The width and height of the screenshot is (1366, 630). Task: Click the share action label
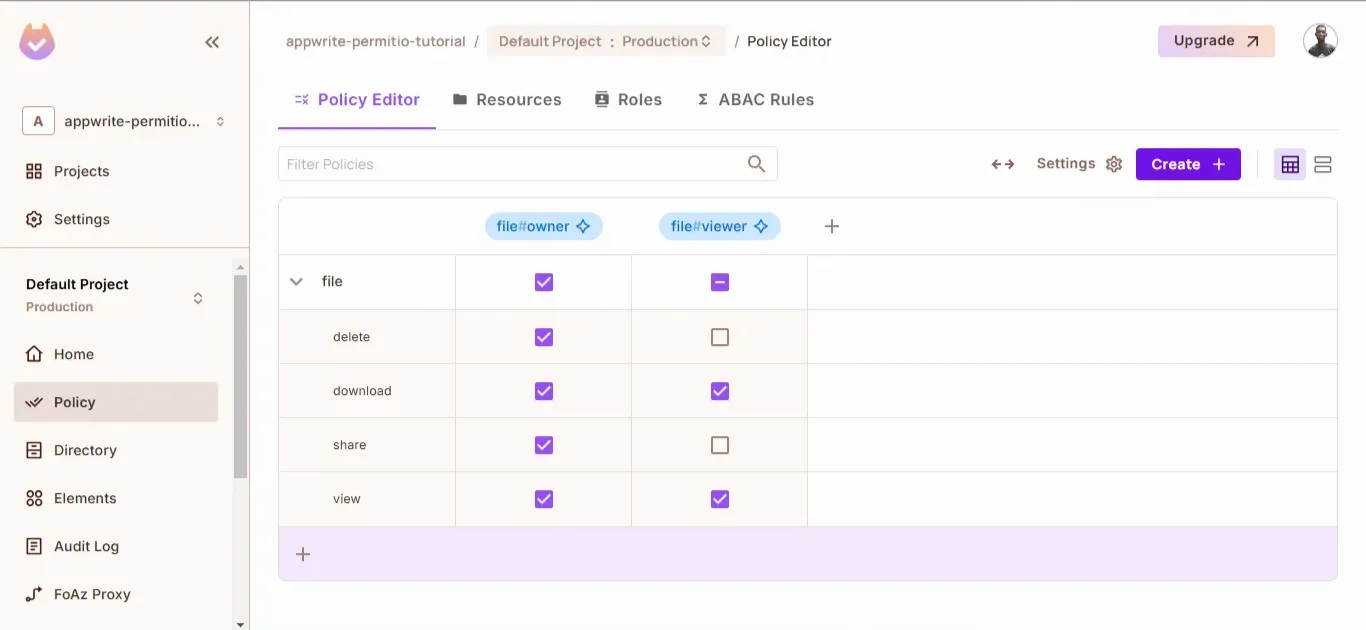pyautogui.click(x=349, y=445)
